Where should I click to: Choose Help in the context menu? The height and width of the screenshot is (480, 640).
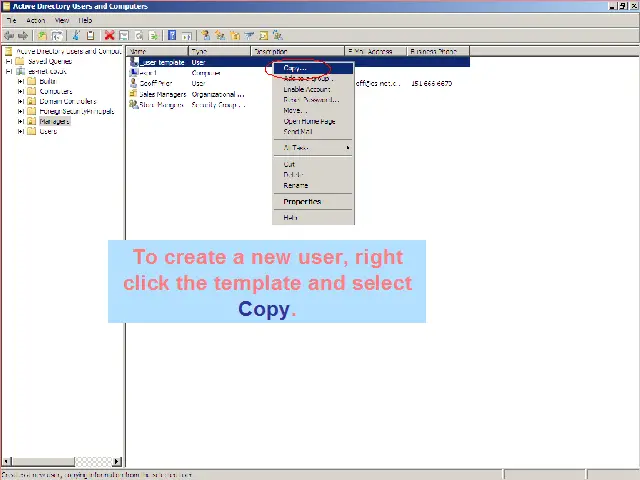tap(313, 218)
